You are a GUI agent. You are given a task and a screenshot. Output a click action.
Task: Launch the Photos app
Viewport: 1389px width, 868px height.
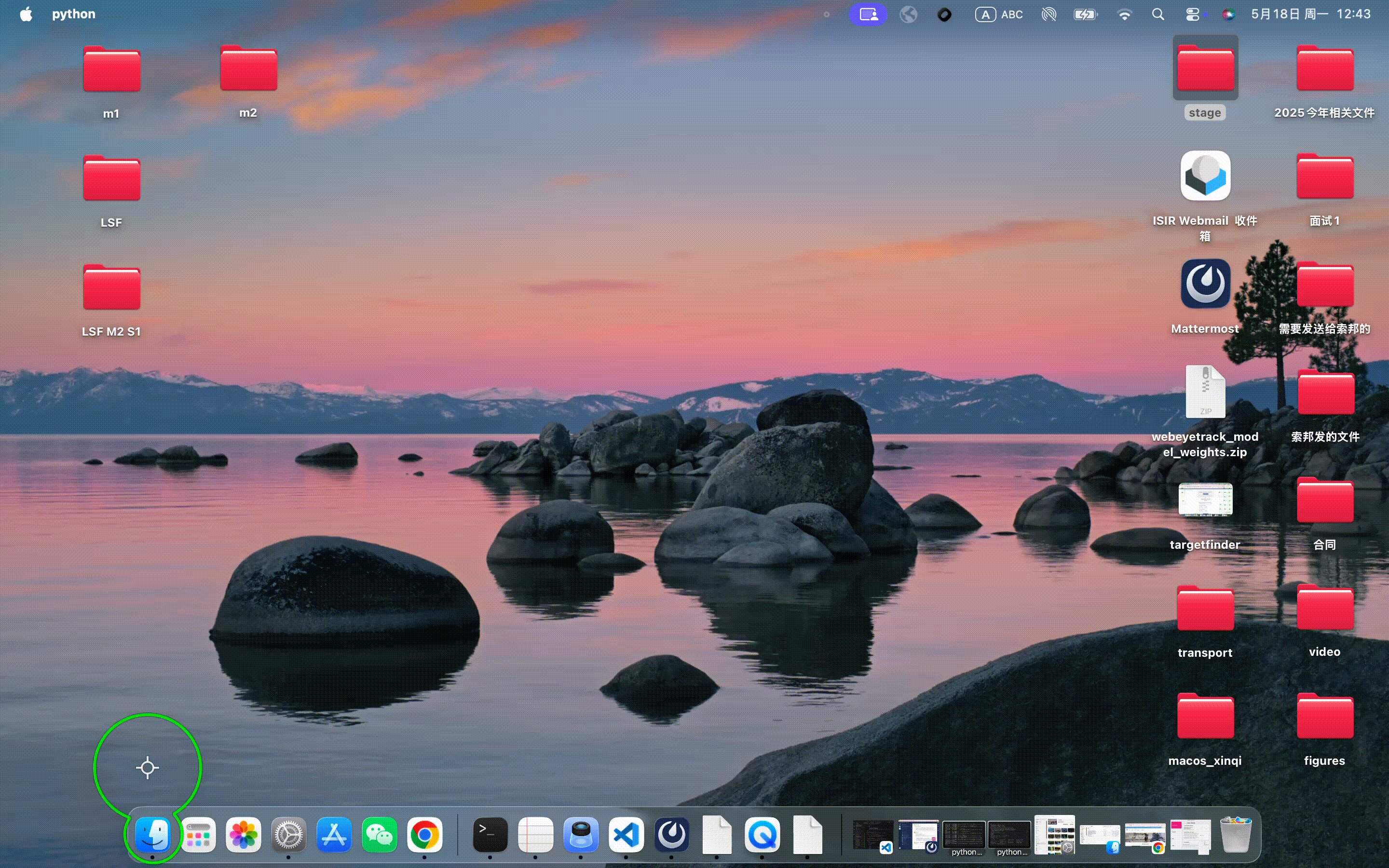[244, 835]
